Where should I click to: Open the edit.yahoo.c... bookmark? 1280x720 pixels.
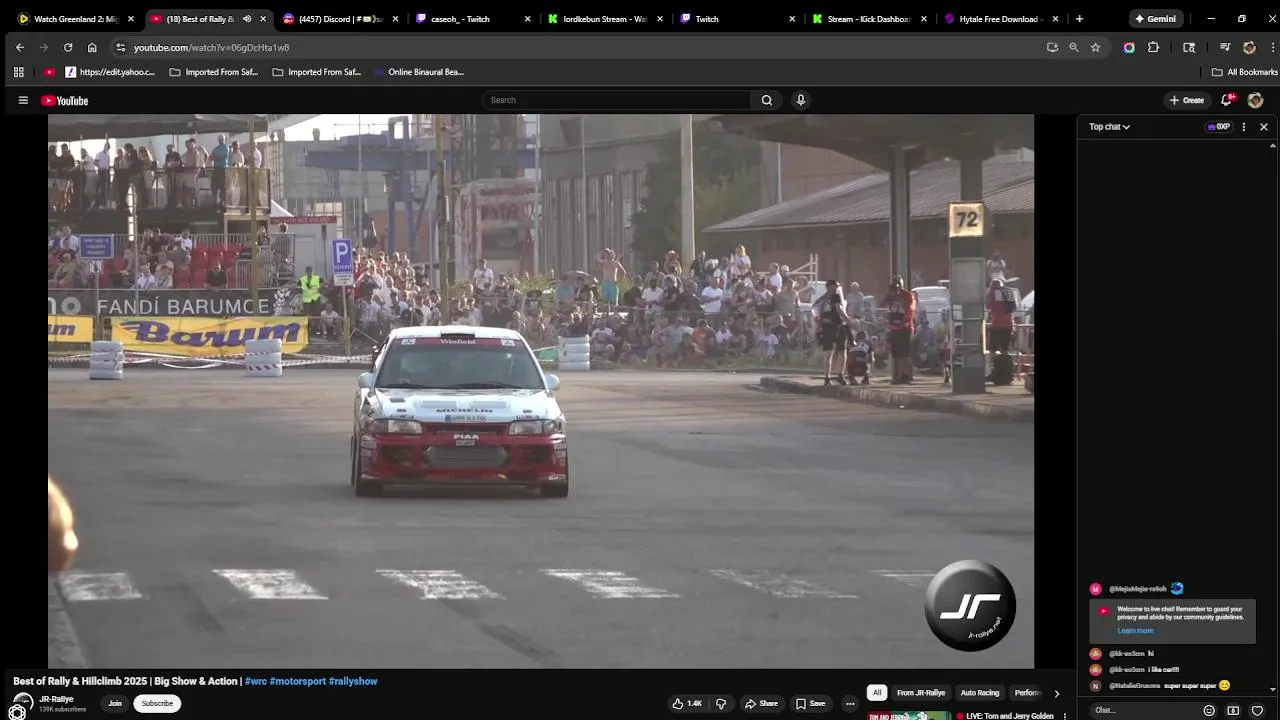point(110,72)
